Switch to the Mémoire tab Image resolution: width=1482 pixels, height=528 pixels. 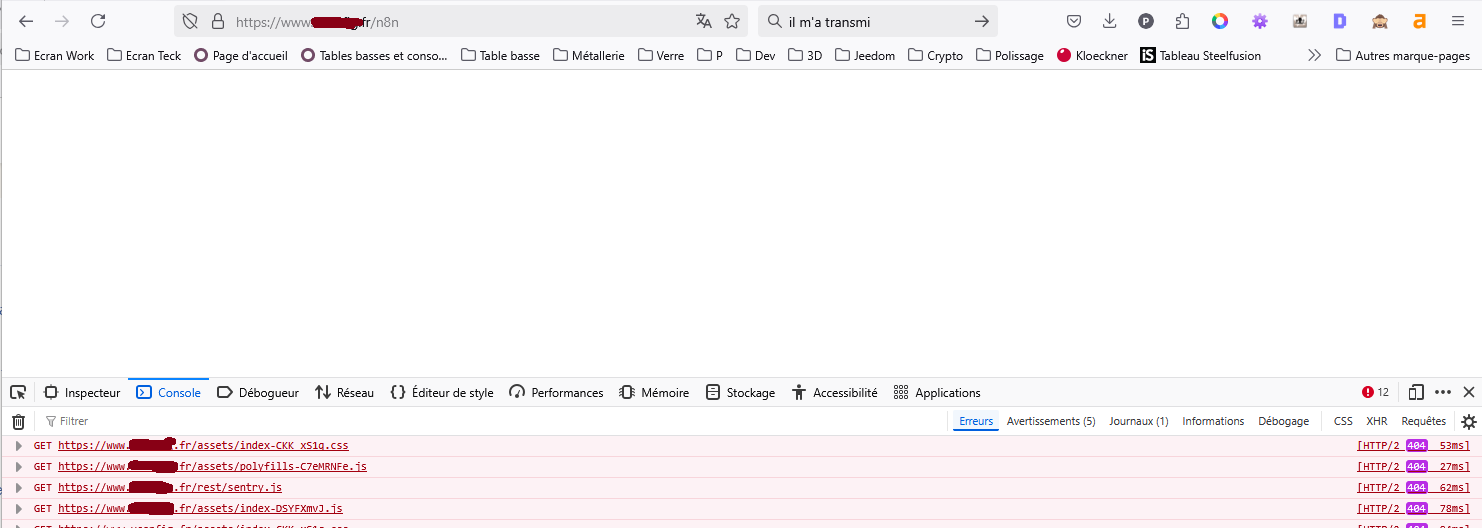pos(654,393)
